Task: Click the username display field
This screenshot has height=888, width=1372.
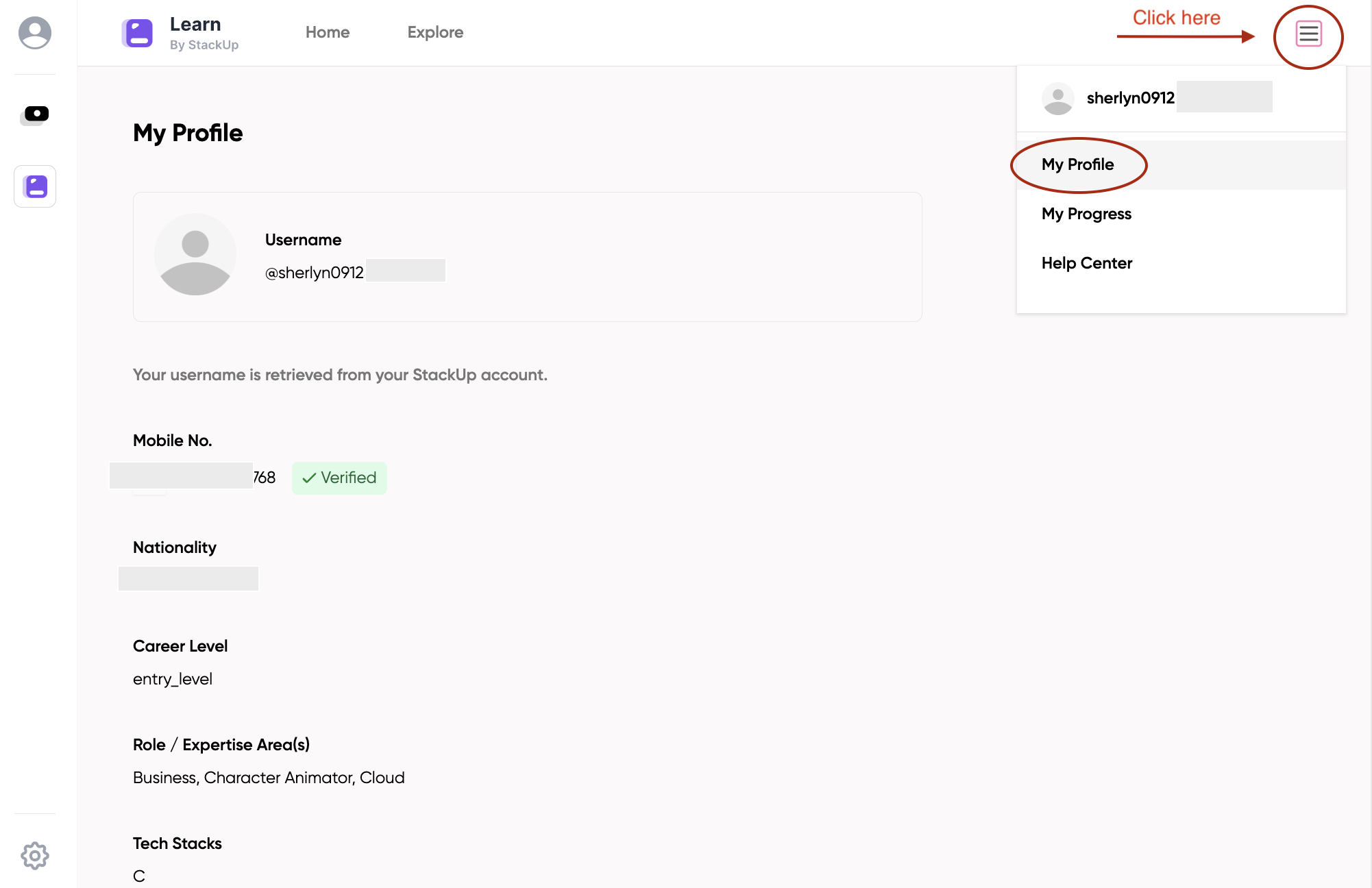Action: (355, 271)
